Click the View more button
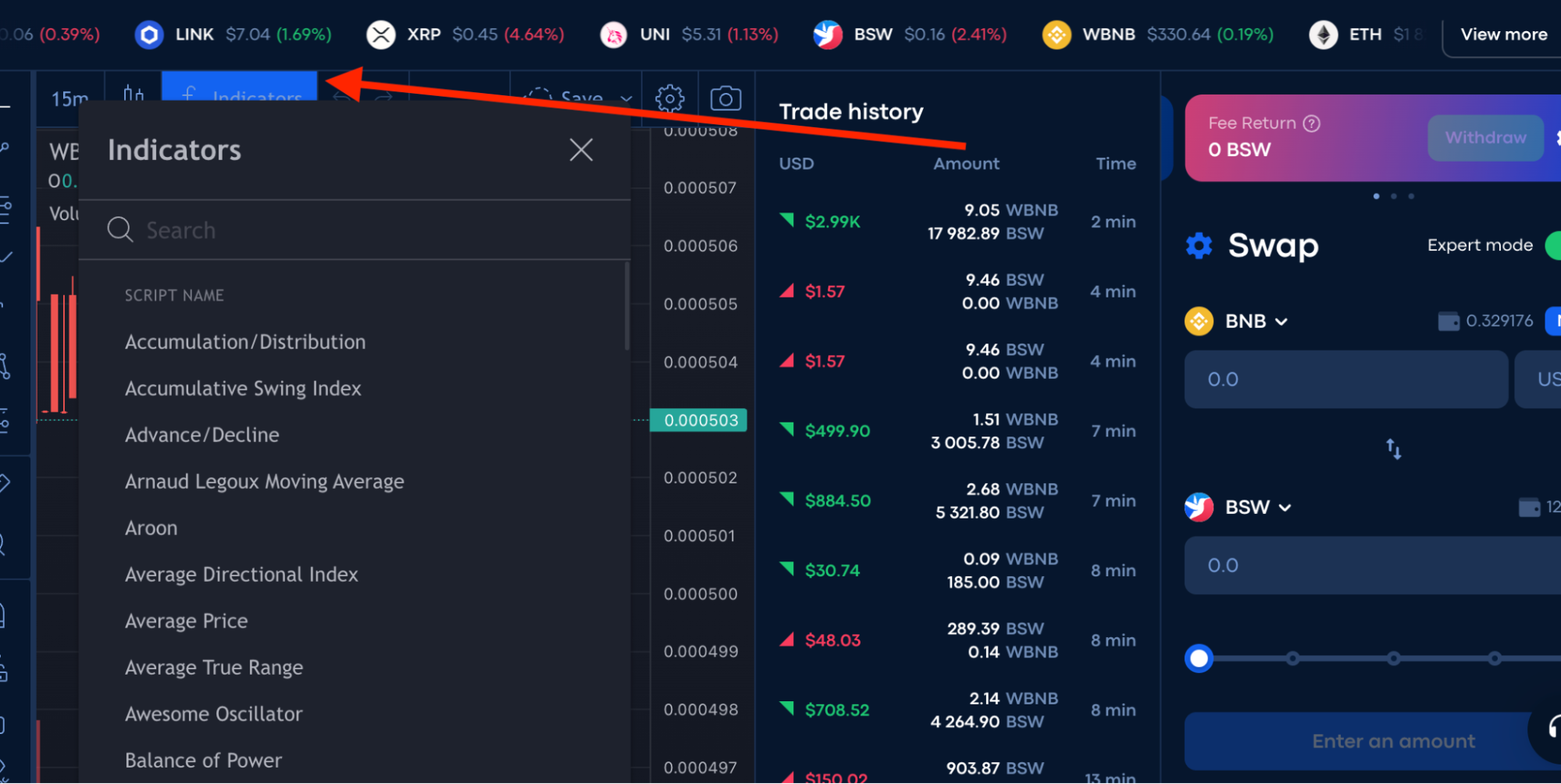The width and height of the screenshot is (1561, 784). [x=1503, y=34]
